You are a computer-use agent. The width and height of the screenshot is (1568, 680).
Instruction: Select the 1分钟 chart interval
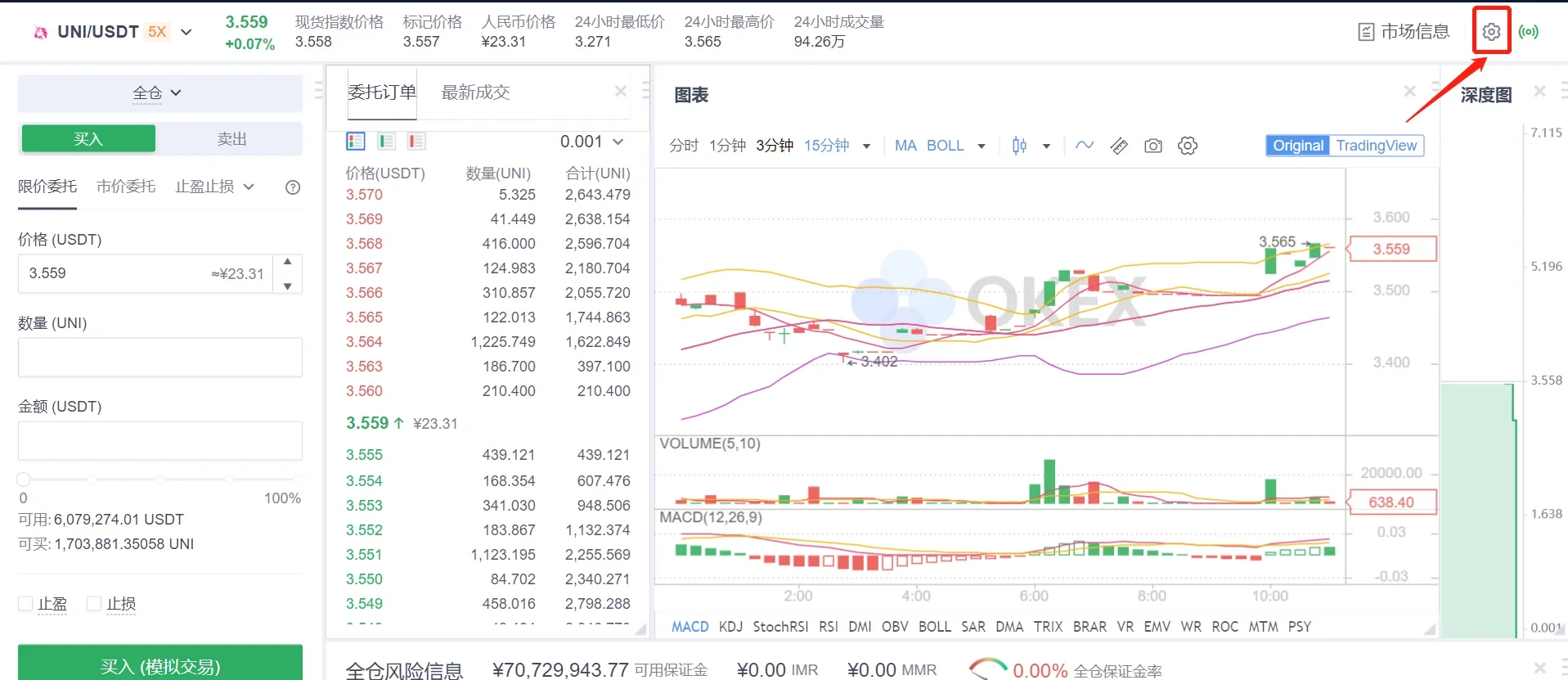tap(727, 146)
